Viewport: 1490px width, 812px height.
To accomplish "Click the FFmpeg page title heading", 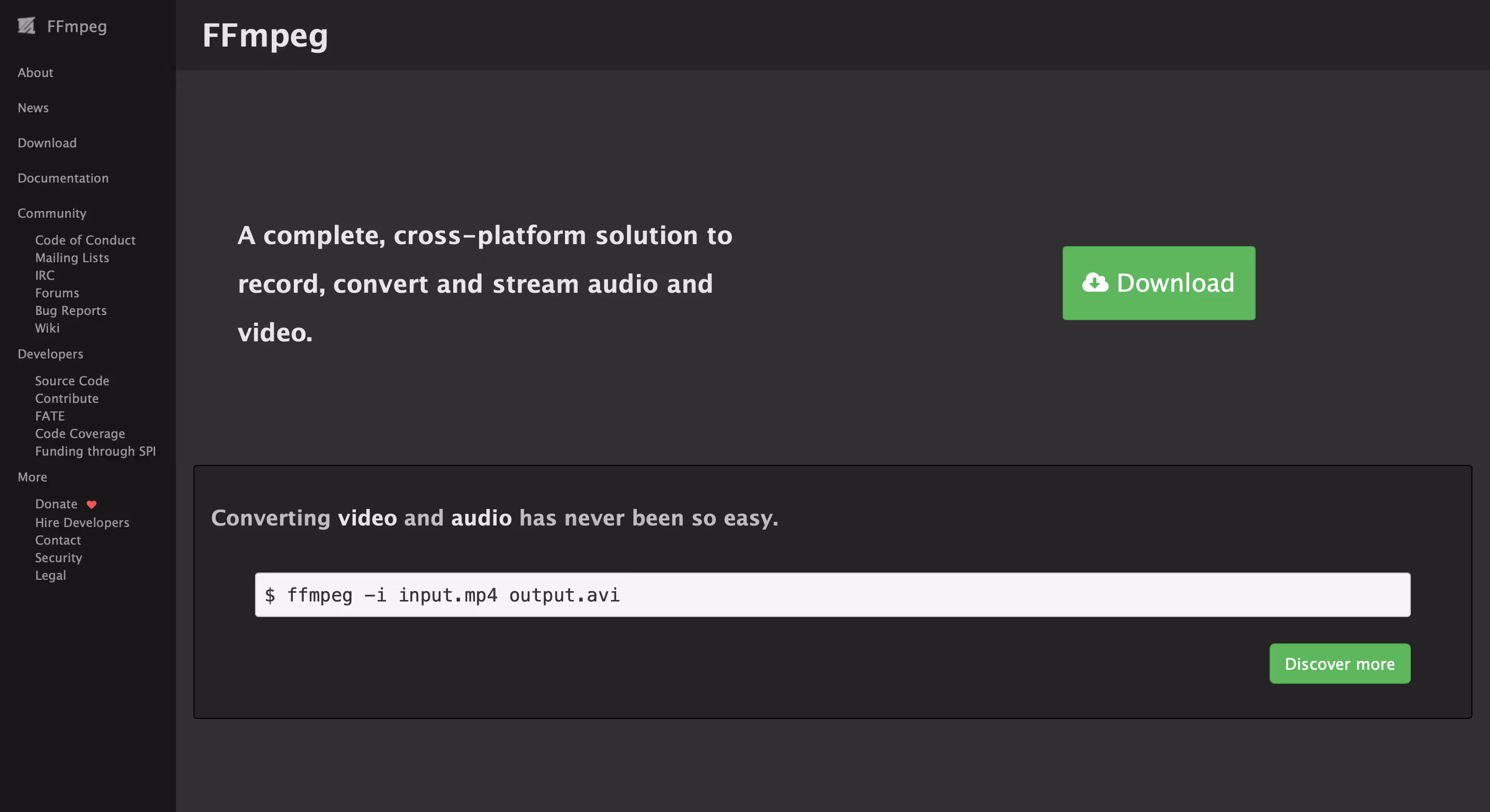I will click(x=265, y=35).
